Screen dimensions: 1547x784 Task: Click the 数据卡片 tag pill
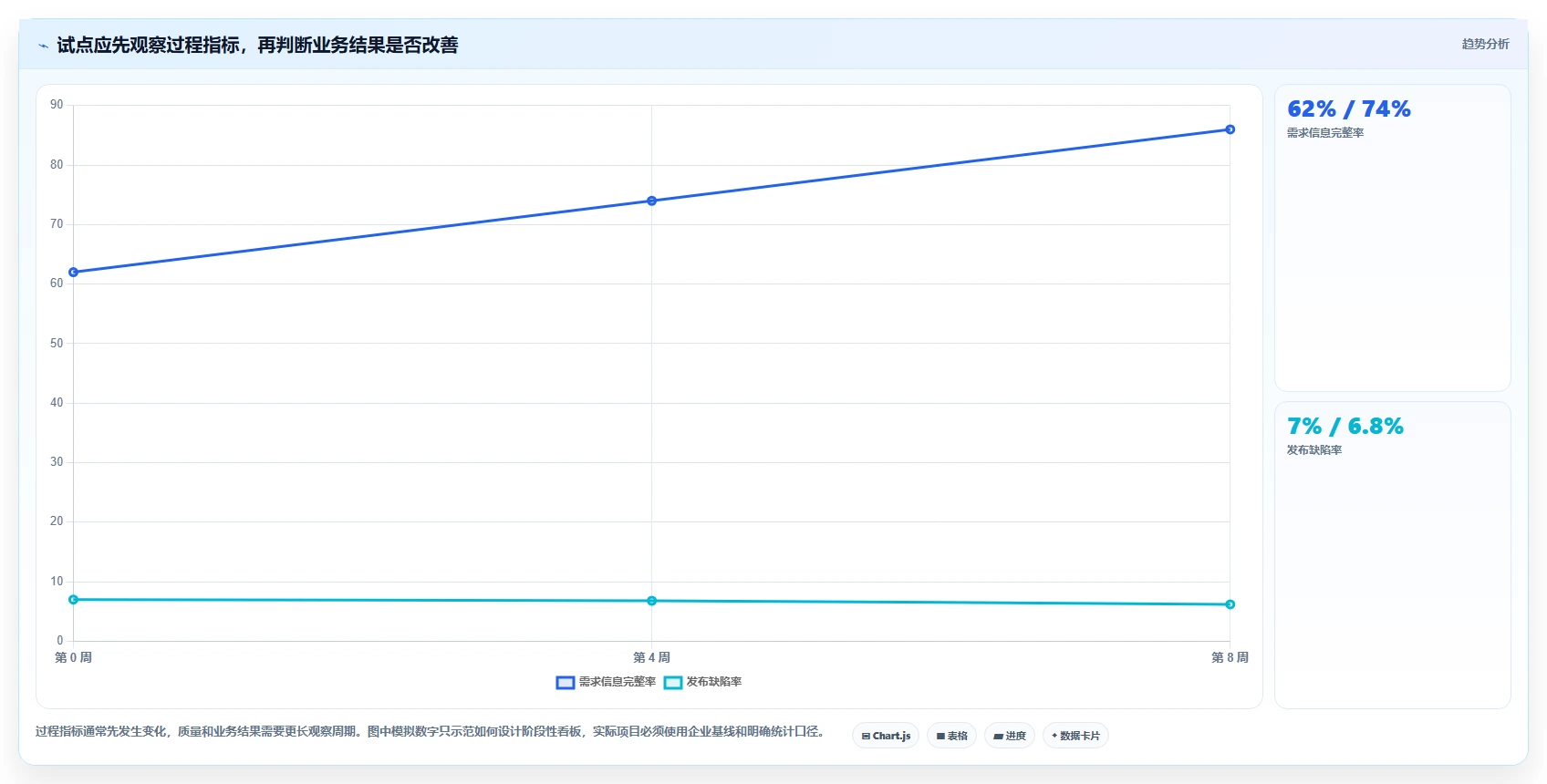(x=1075, y=736)
